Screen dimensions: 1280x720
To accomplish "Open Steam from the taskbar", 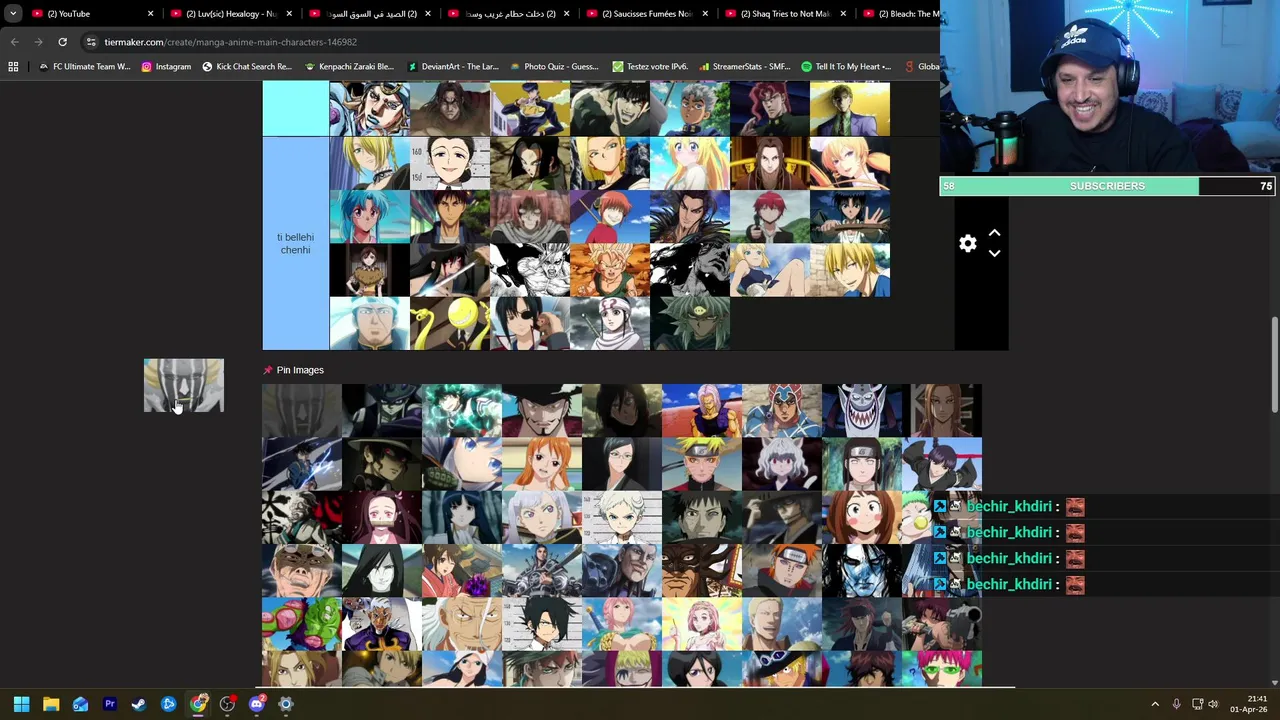I will [x=139, y=704].
